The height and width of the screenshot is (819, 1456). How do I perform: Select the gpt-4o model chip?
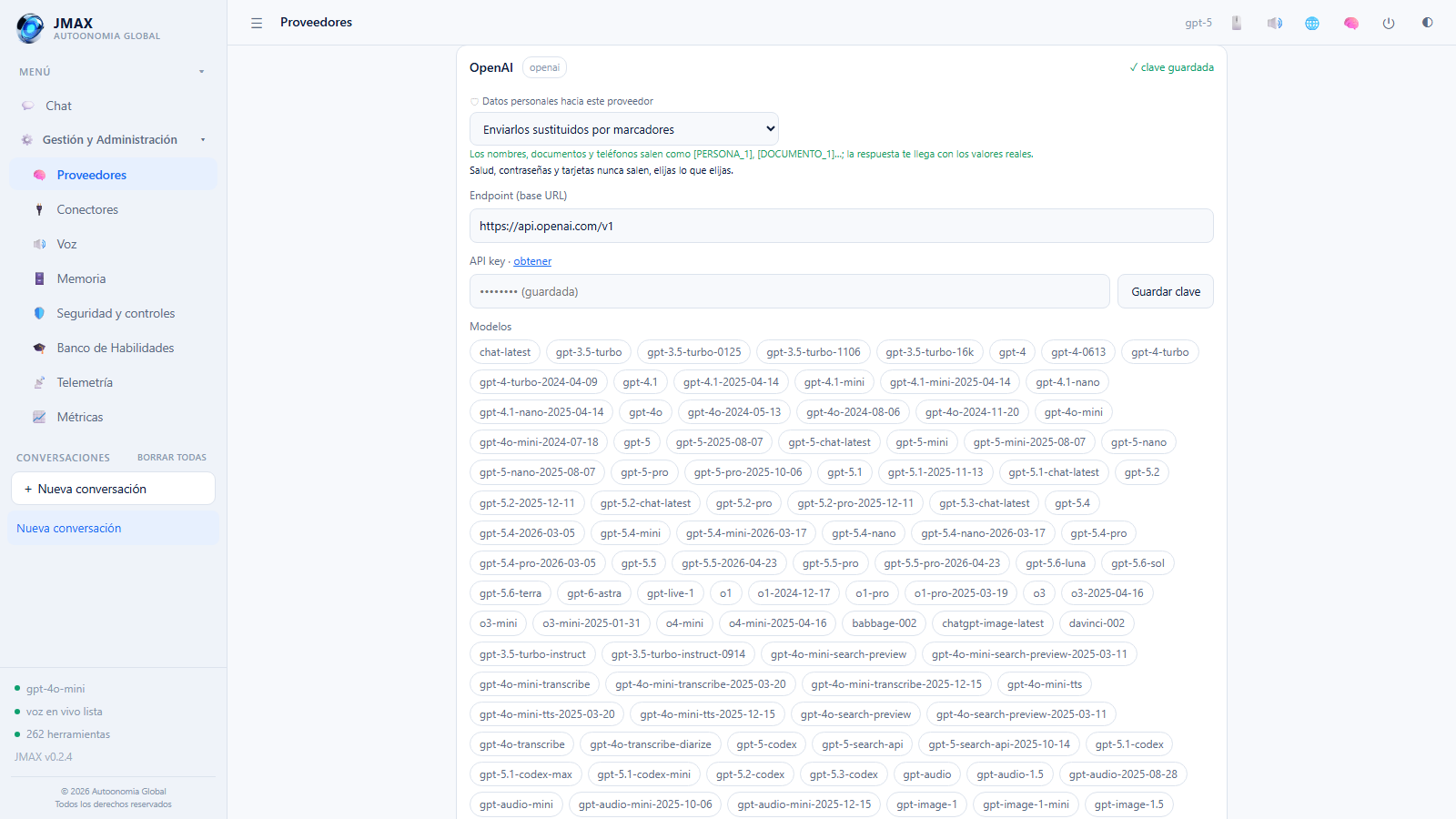coord(646,412)
